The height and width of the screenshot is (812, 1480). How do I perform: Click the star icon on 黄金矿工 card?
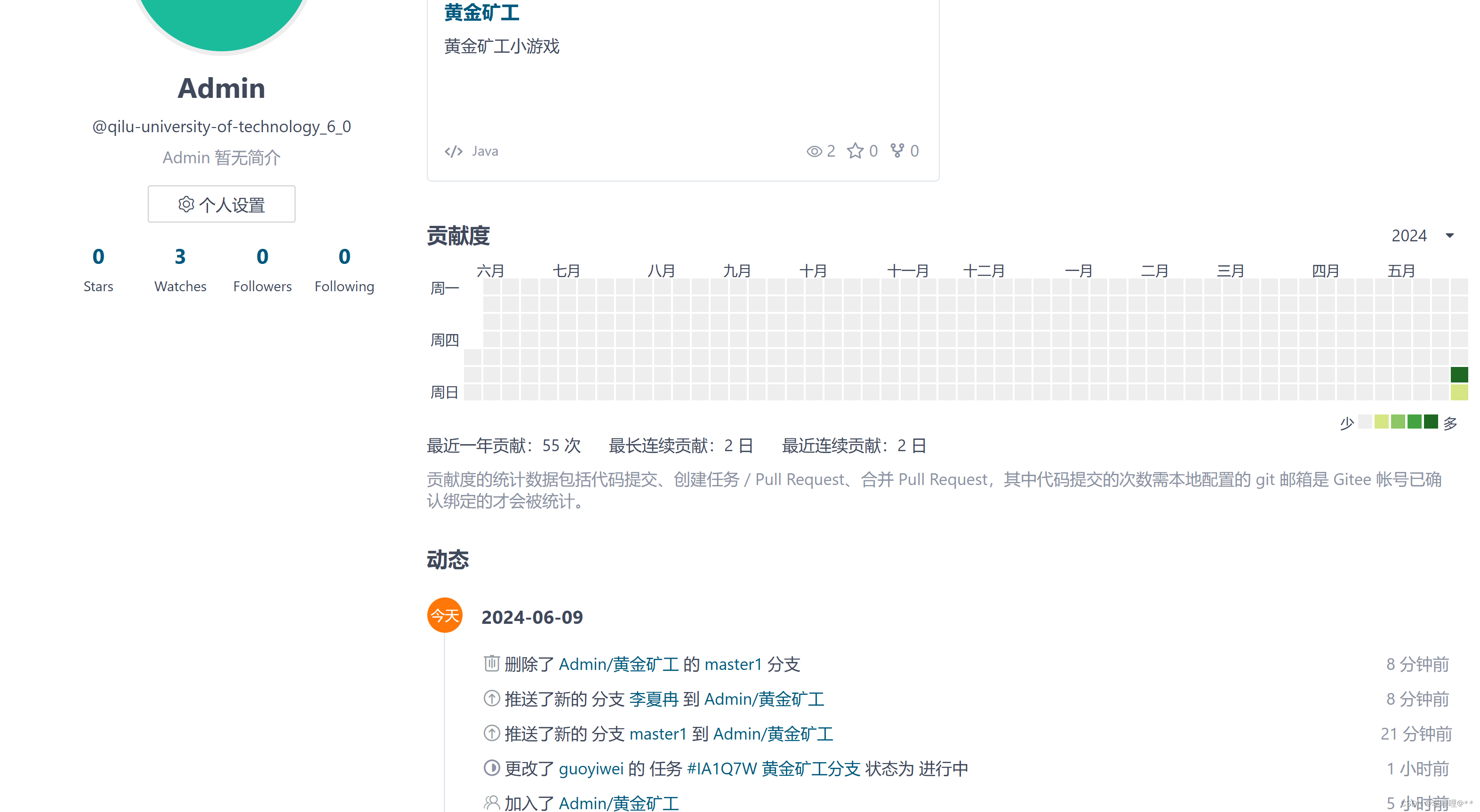coord(855,151)
